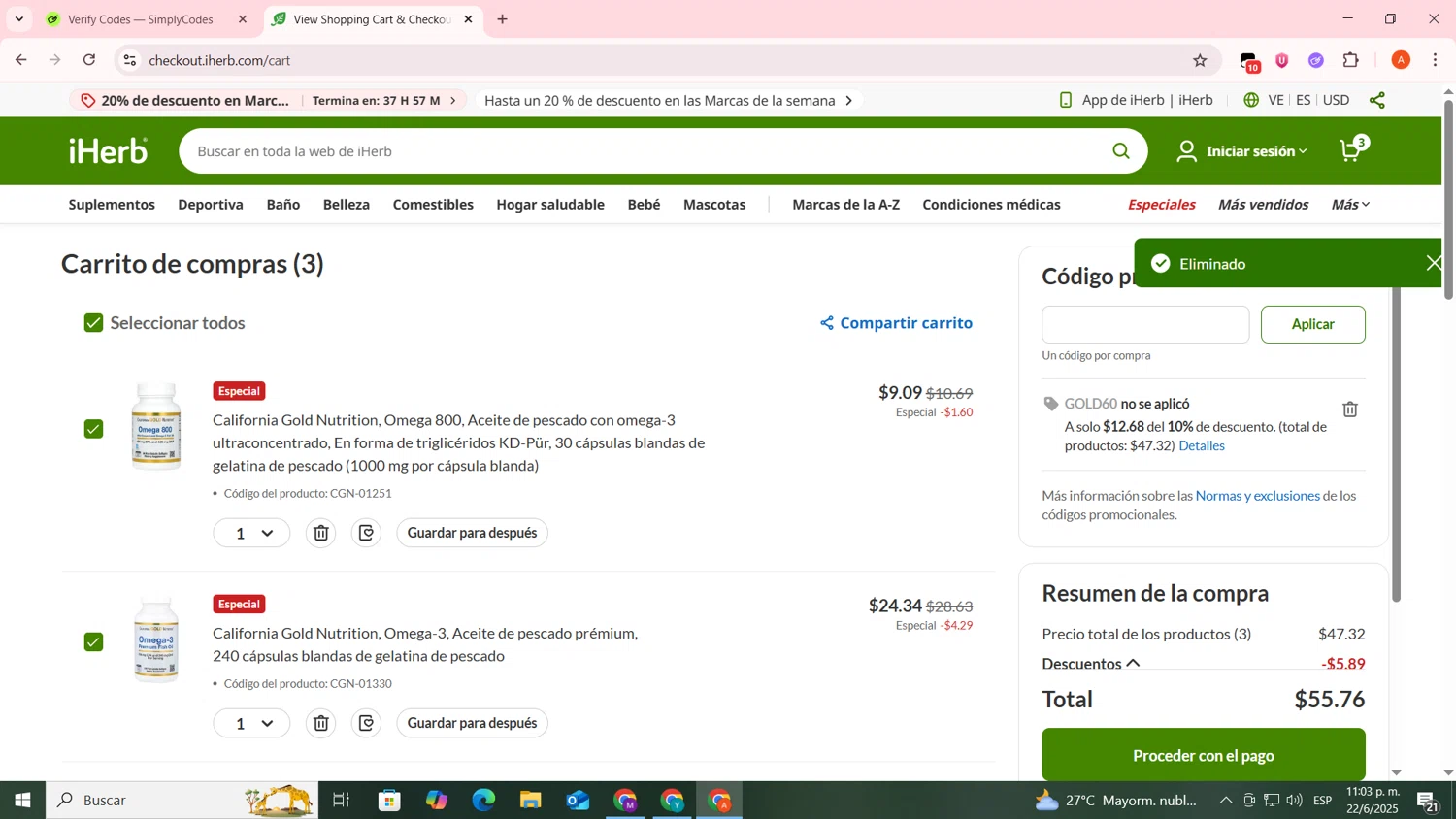Click the compare icon for Omega-3 premium
The image size is (1456, 819).
click(366, 723)
